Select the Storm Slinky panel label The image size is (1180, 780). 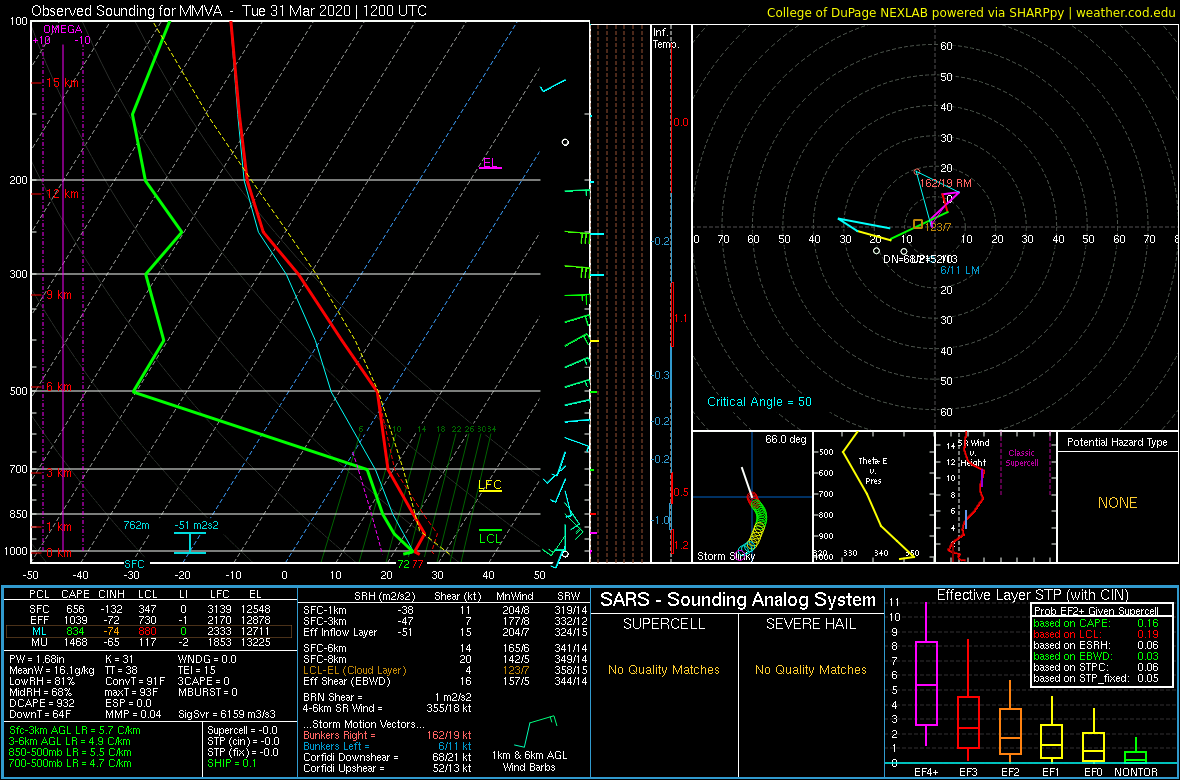pyautogui.click(x=726, y=556)
